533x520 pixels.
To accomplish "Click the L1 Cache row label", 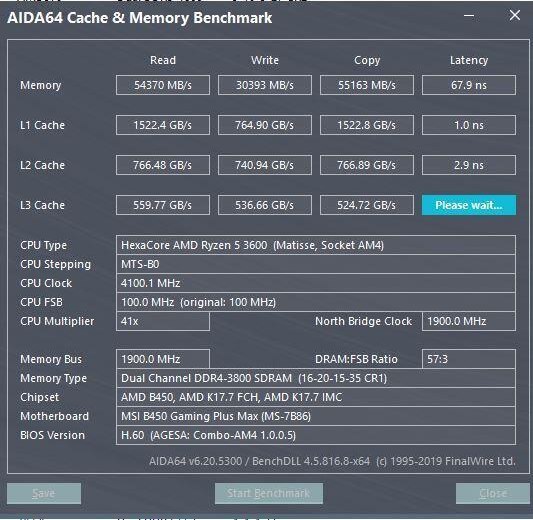I will pos(42,125).
